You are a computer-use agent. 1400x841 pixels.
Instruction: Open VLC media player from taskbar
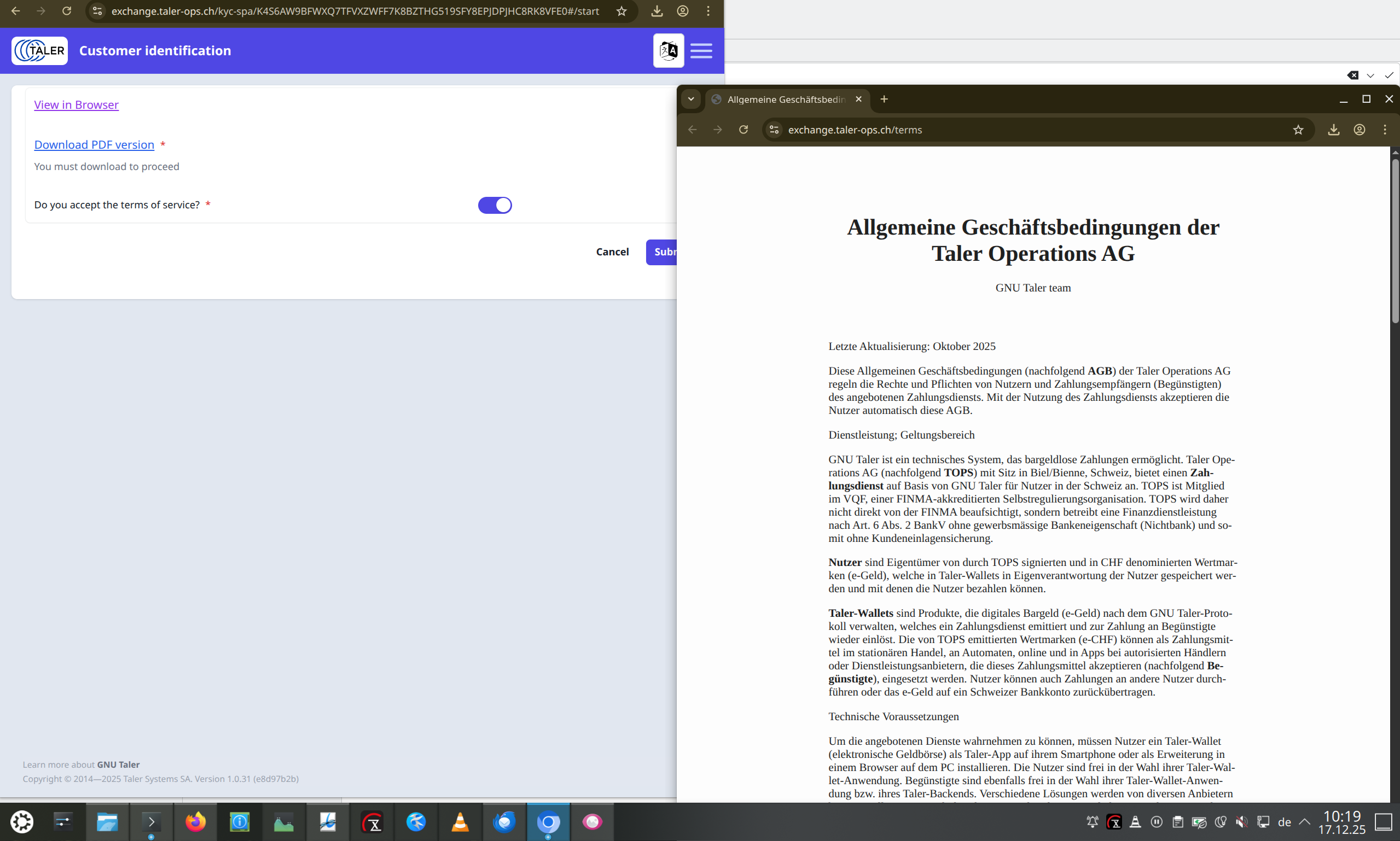(x=460, y=821)
